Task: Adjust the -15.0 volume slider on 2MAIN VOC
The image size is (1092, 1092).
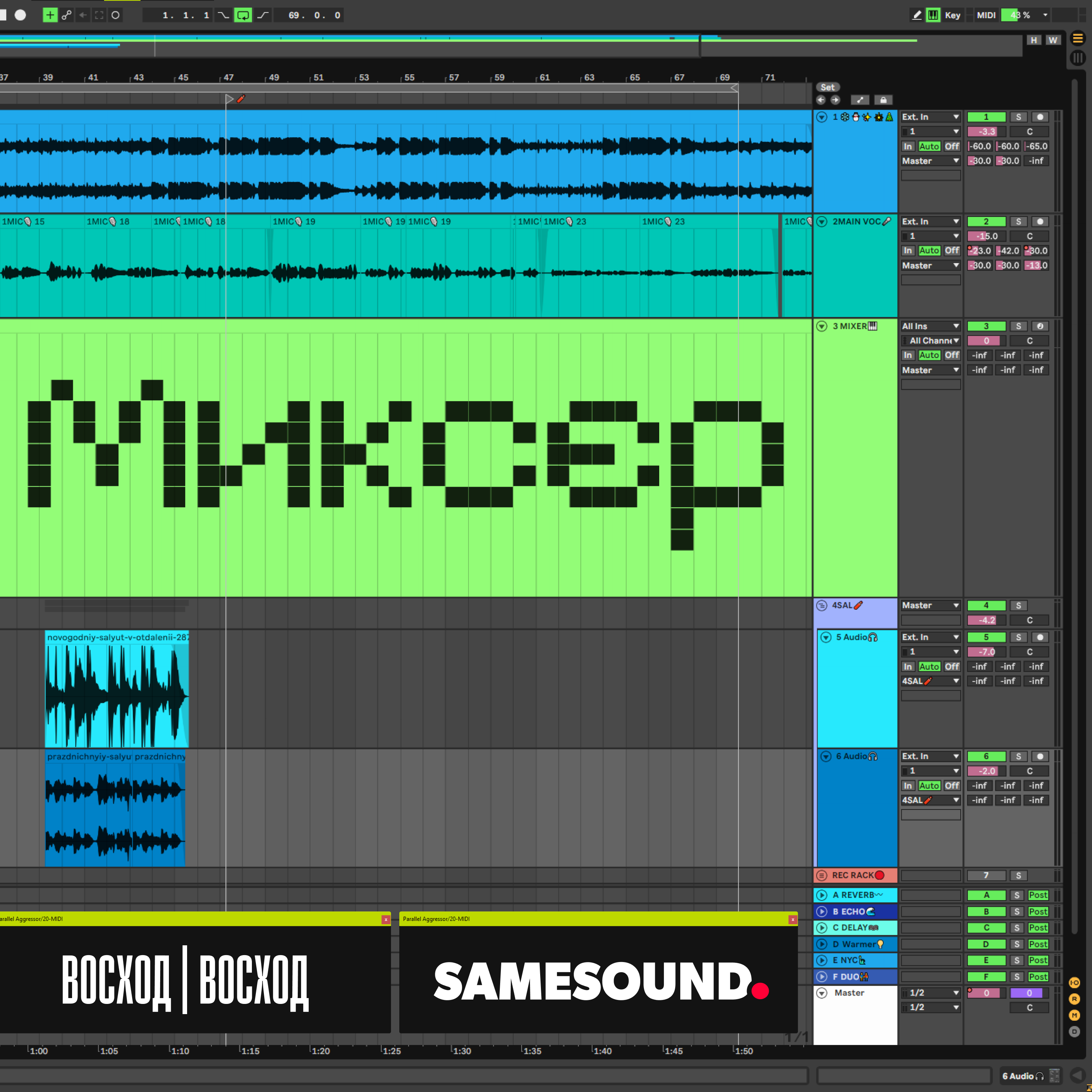Action: pos(986,236)
